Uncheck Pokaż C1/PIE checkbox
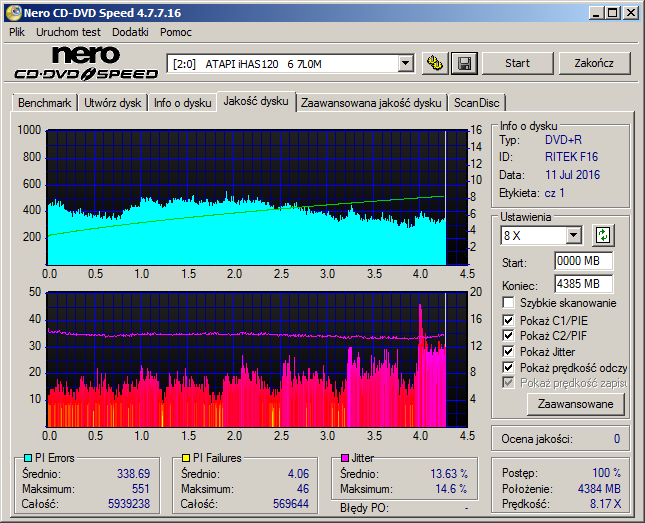This screenshot has width=645, height=523. pyautogui.click(x=508, y=320)
